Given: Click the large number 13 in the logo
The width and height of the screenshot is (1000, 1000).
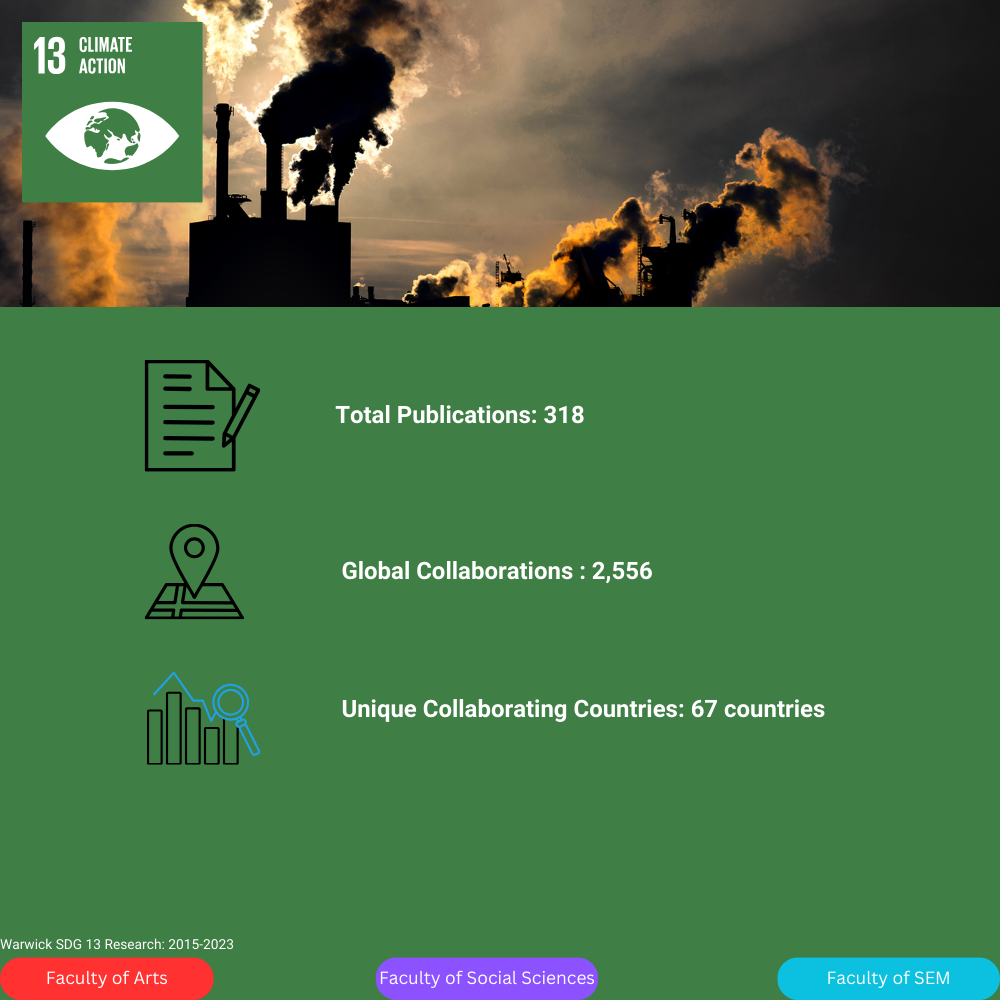Looking at the screenshot, I should point(50,56).
